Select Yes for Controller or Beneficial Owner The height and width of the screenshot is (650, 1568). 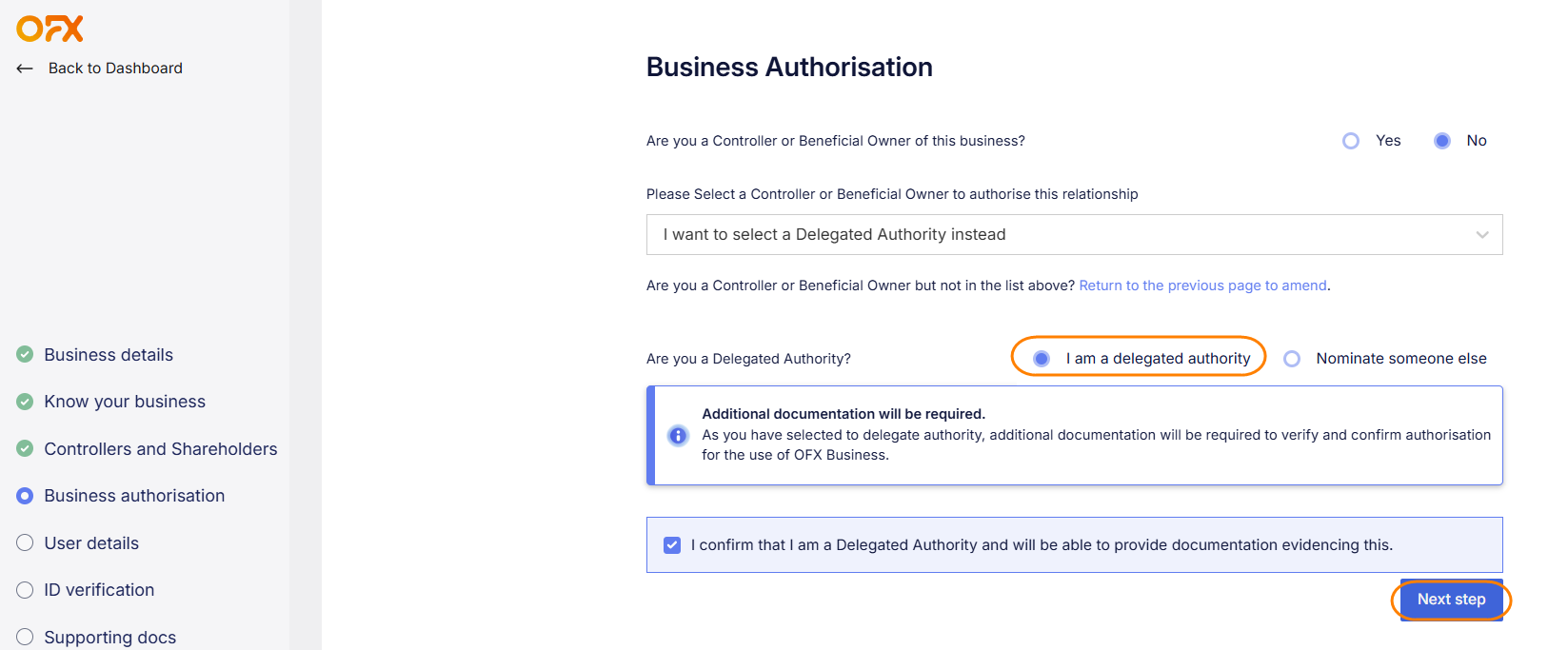[x=1351, y=141]
